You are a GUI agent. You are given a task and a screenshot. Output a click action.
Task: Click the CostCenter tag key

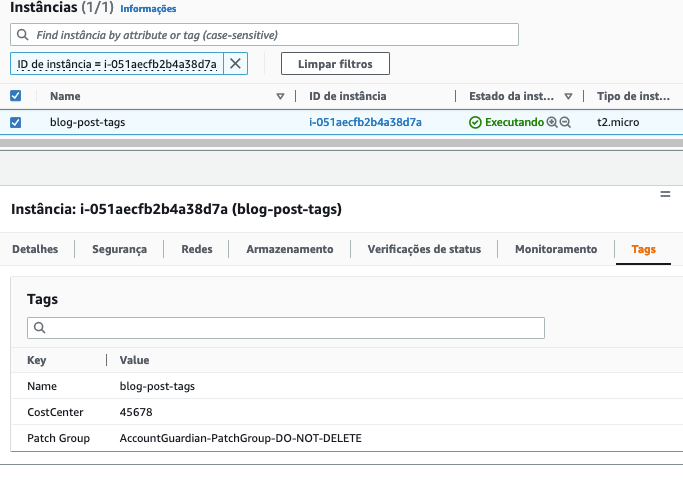coord(55,412)
